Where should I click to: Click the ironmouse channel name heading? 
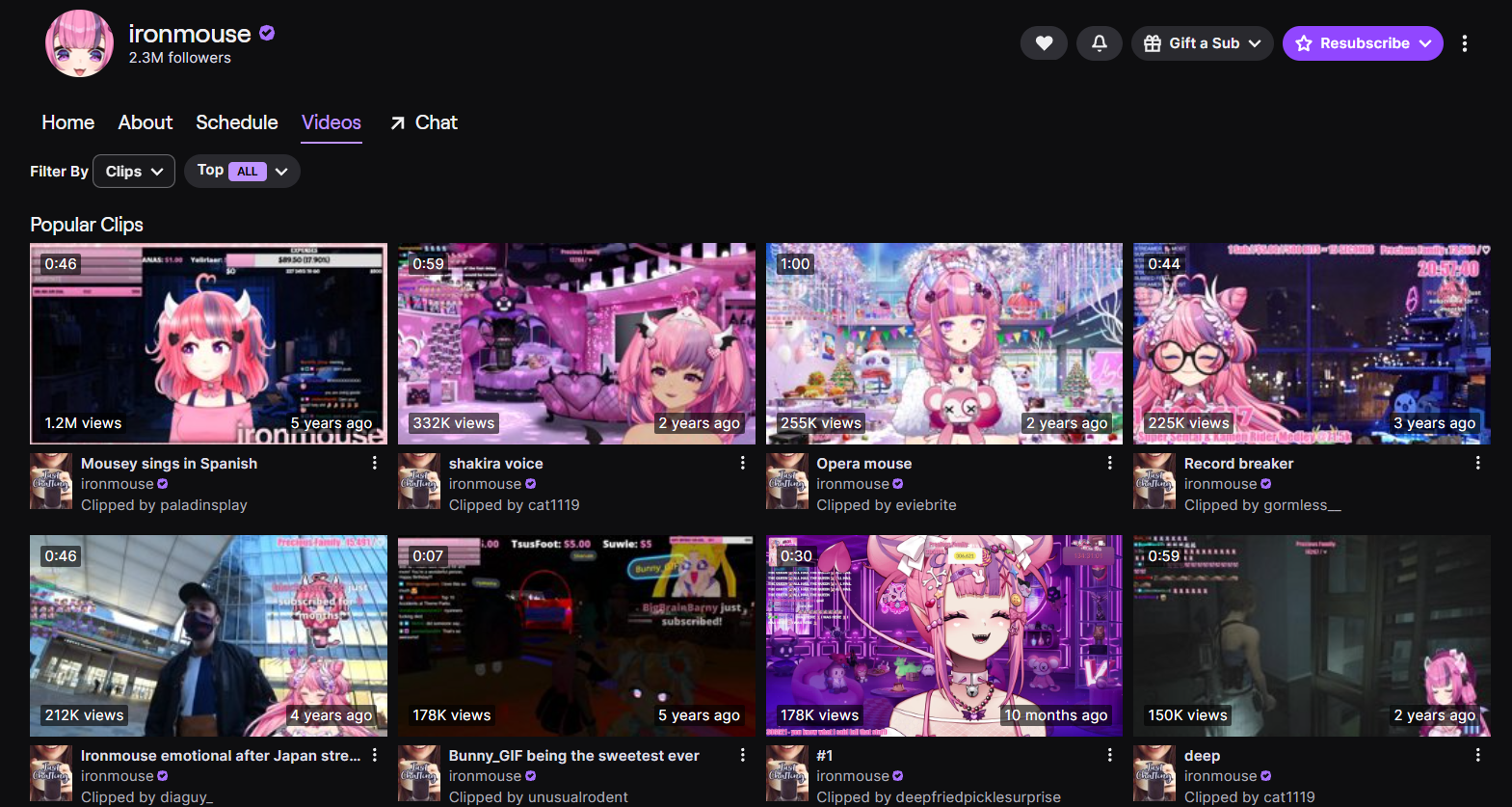(x=190, y=34)
